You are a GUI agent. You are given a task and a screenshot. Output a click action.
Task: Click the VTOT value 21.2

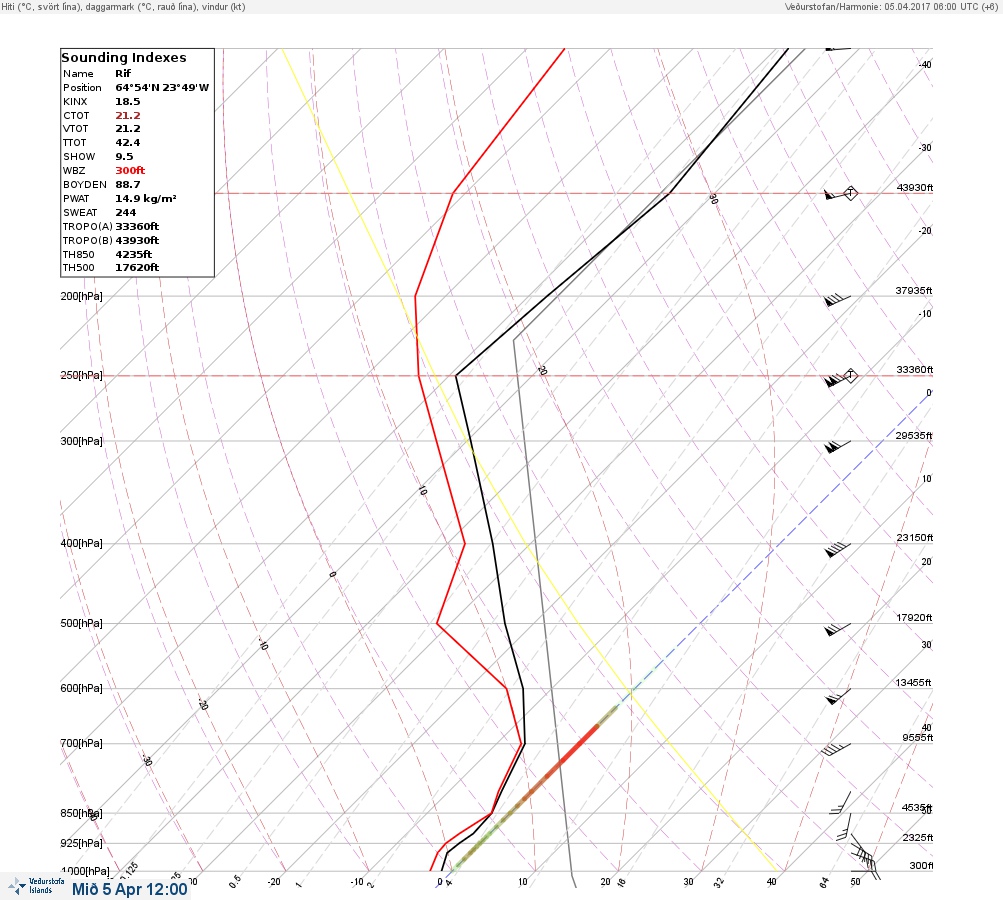tap(128, 129)
